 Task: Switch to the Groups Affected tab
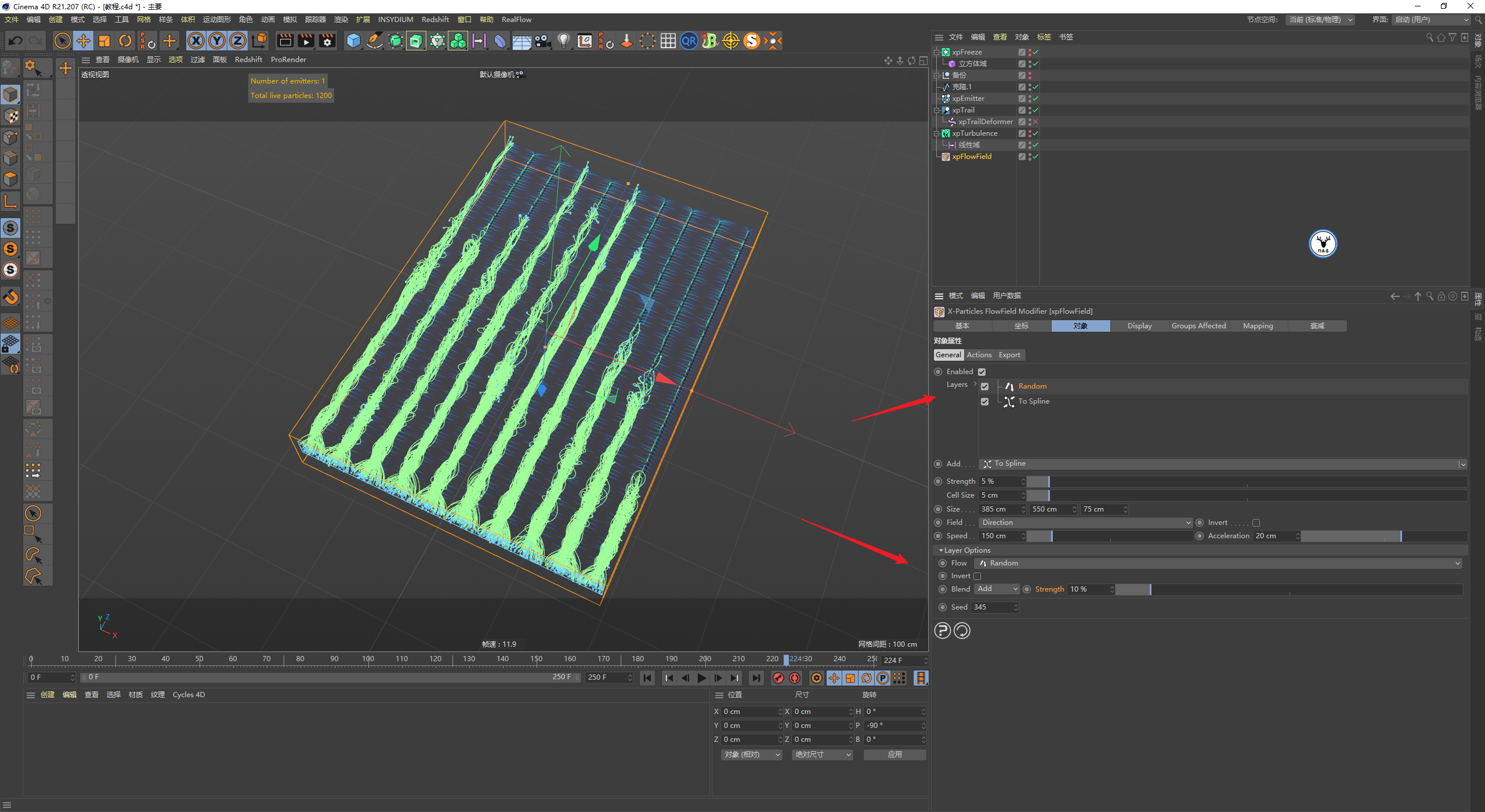1198,326
